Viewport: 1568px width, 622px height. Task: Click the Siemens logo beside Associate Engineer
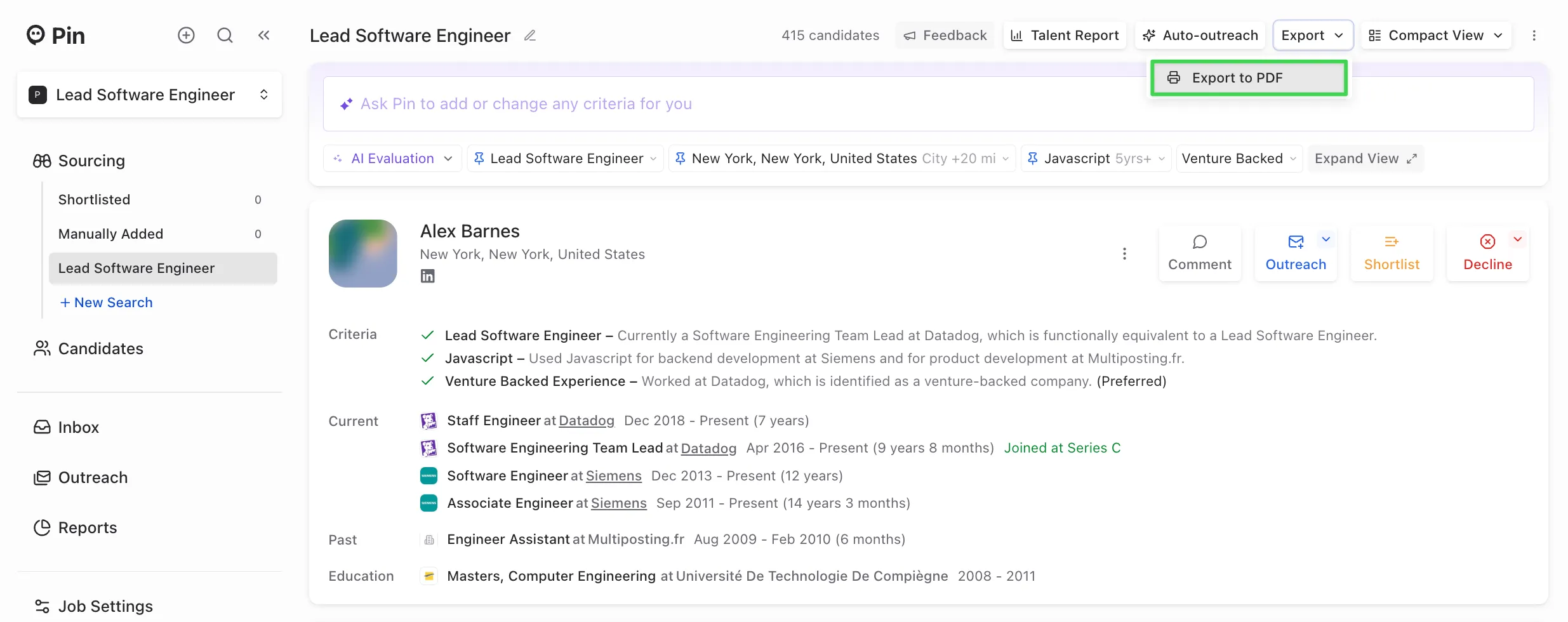click(x=429, y=503)
